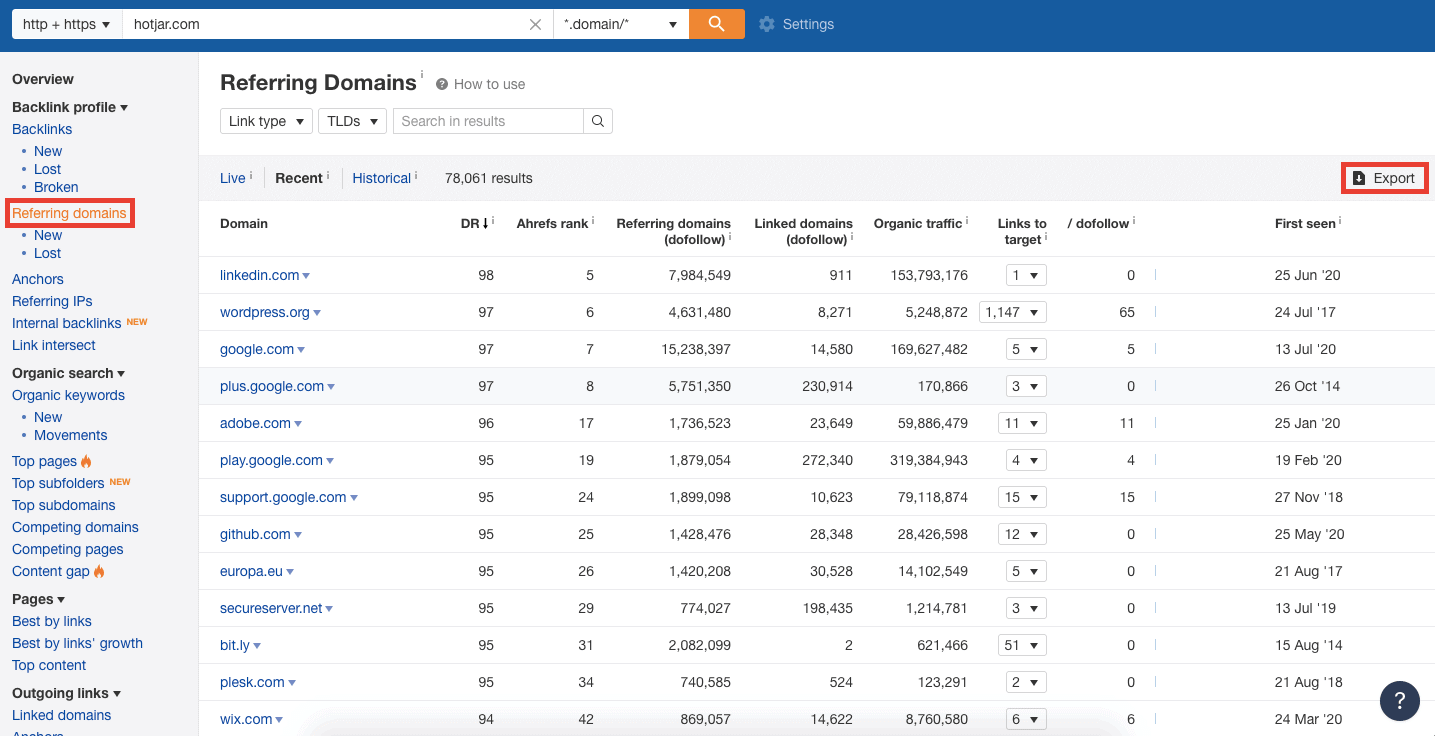1435x736 pixels.
Task: Expand the TLDs filter dropdown
Action: pos(352,121)
